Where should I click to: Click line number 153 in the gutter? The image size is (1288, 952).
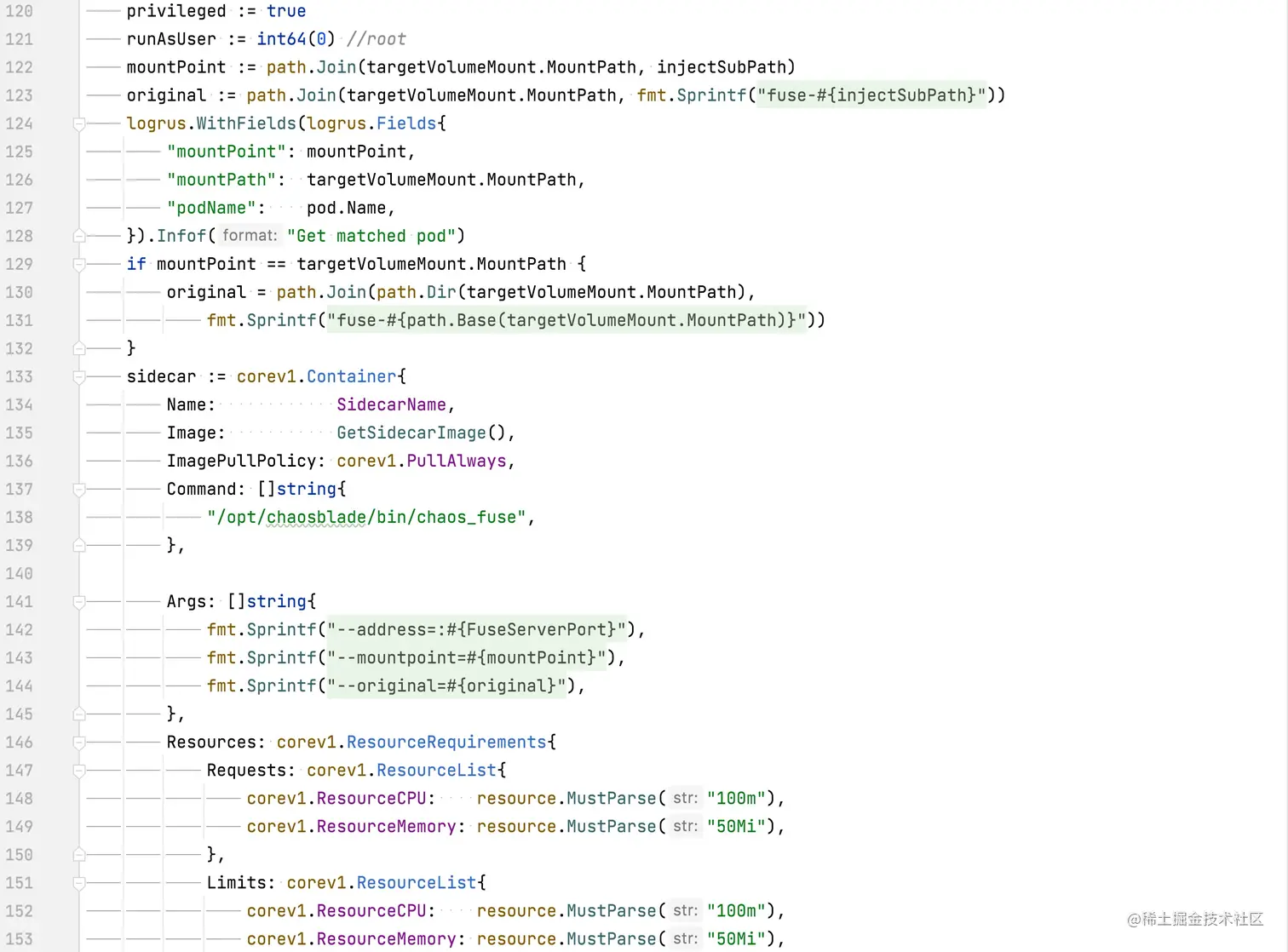[19, 938]
